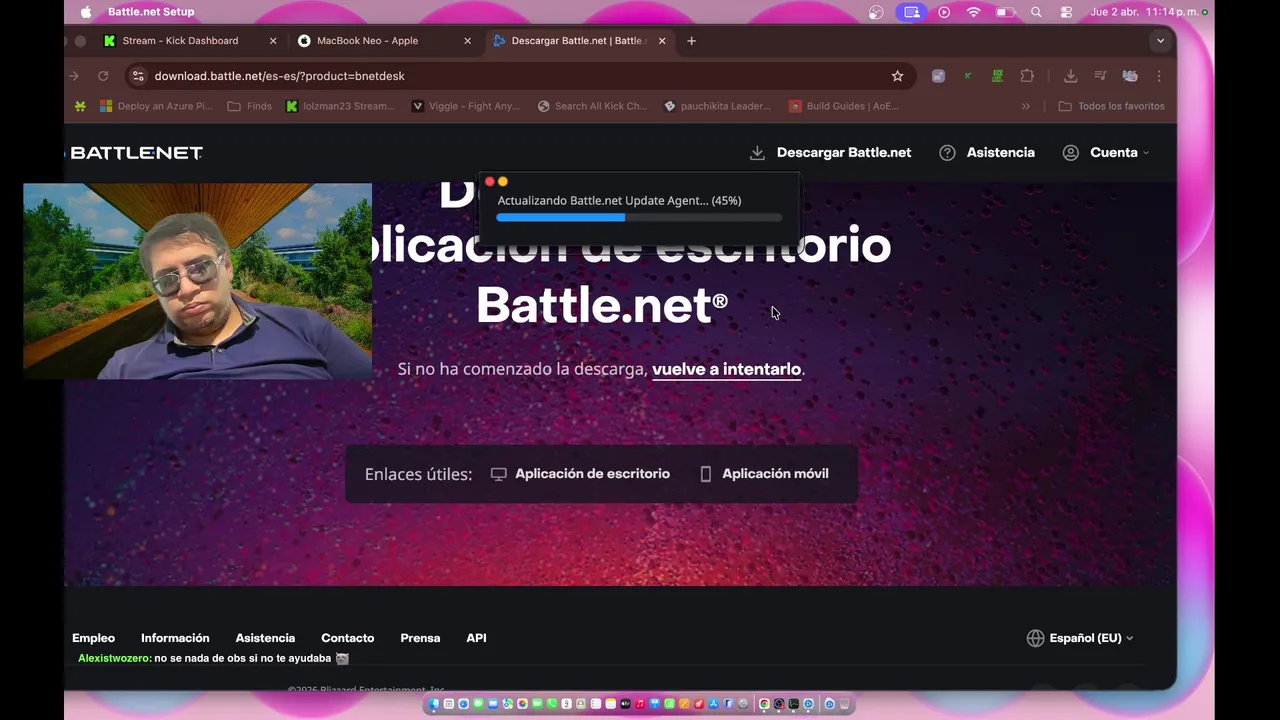Open Aplicación de escritorio link
This screenshot has height=720, width=1280.
[x=580, y=474]
